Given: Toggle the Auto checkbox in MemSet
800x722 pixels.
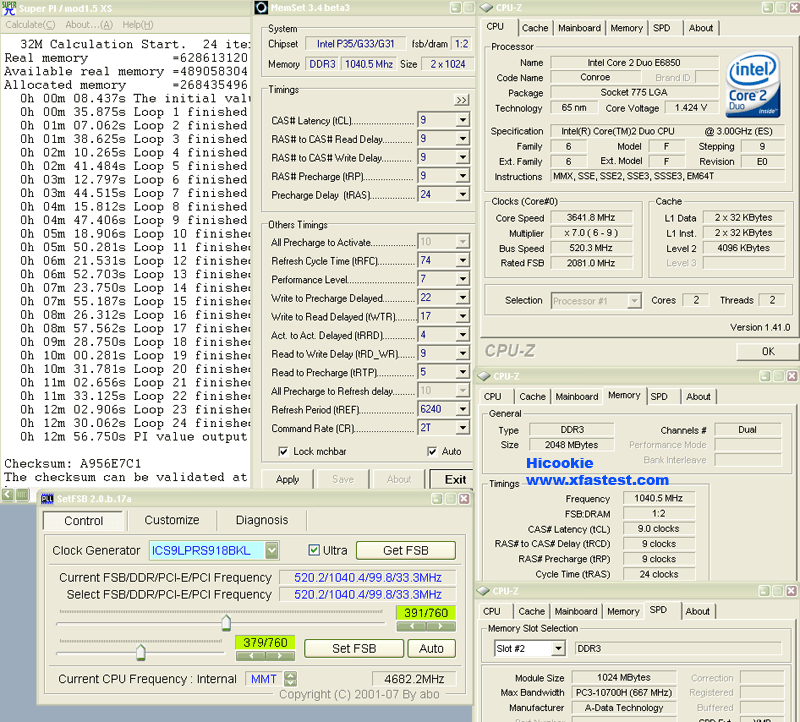Looking at the screenshot, I should click(432, 452).
